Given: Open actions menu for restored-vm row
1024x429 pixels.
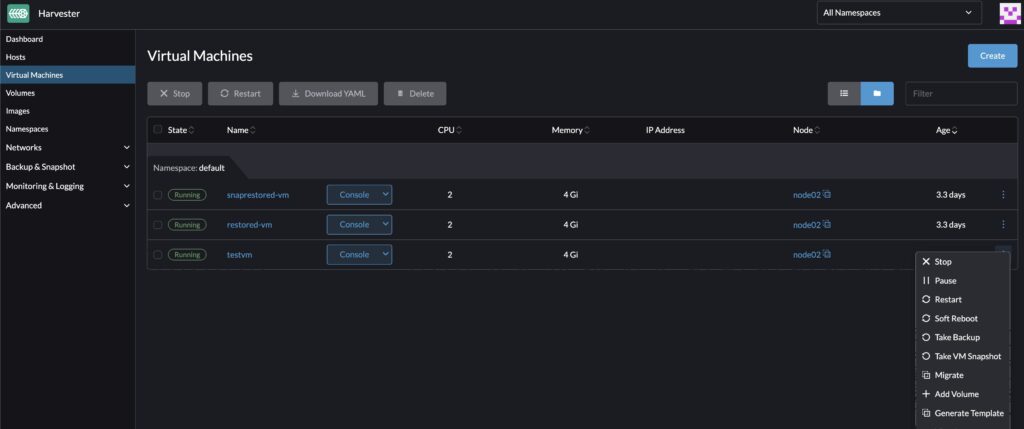Looking at the screenshot, I should 1003,225.
